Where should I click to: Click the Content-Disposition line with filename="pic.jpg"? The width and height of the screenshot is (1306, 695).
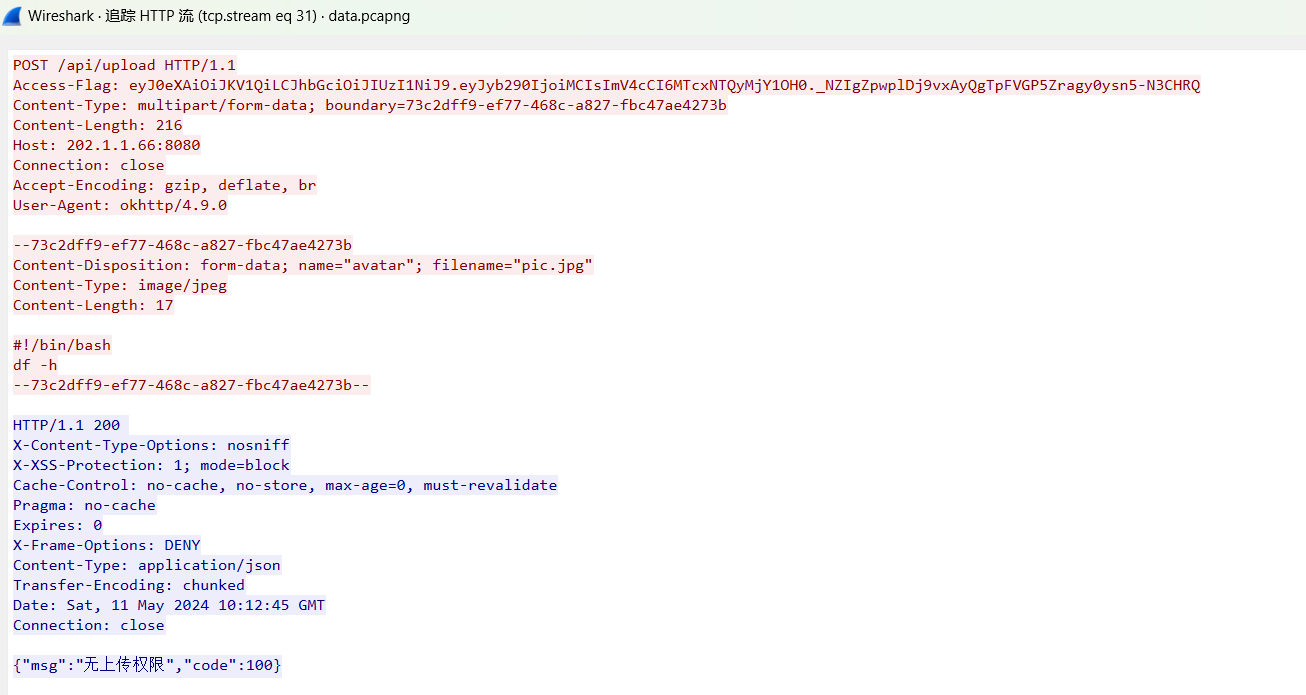point(303,265)
